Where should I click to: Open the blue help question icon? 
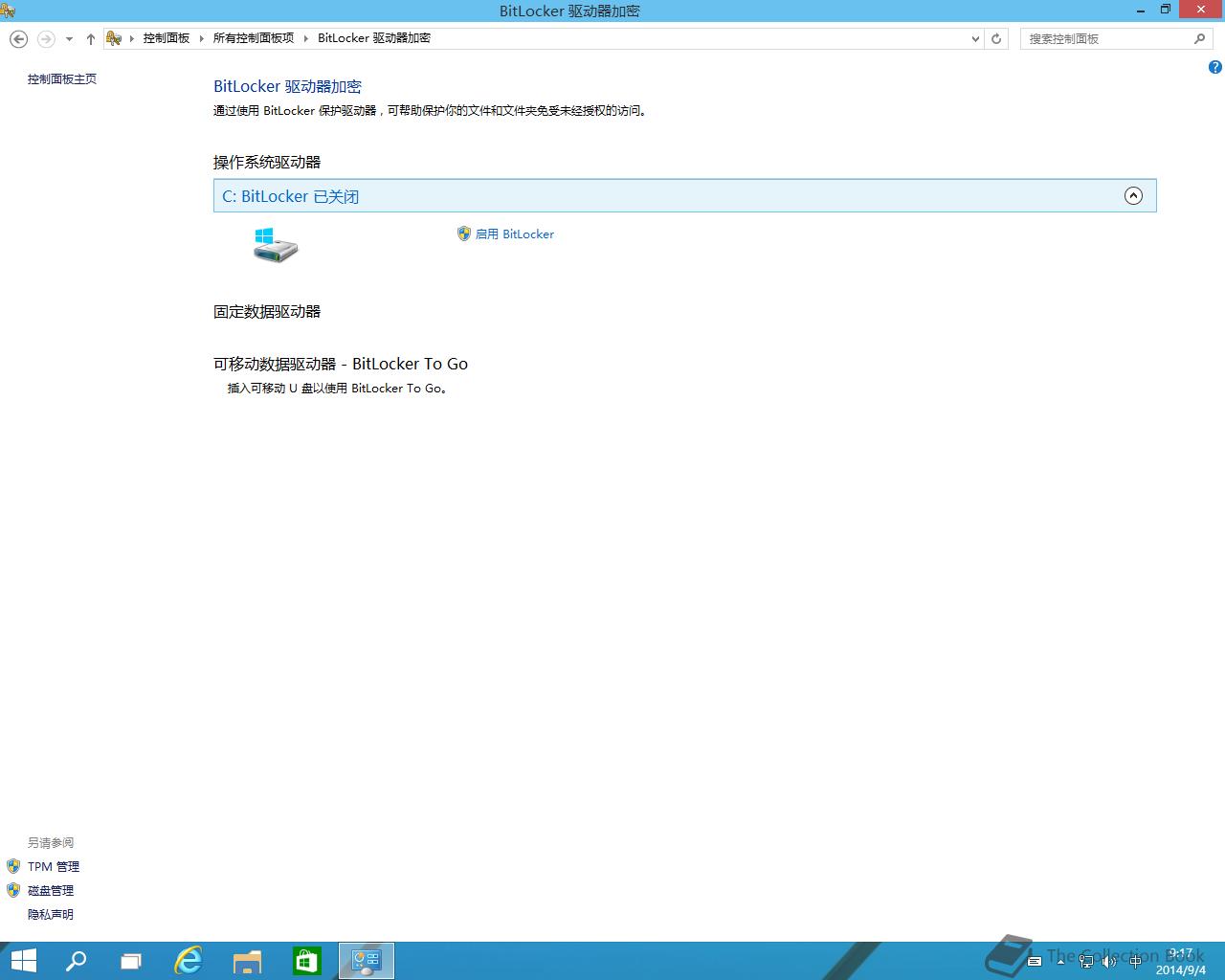(1214, 67)
